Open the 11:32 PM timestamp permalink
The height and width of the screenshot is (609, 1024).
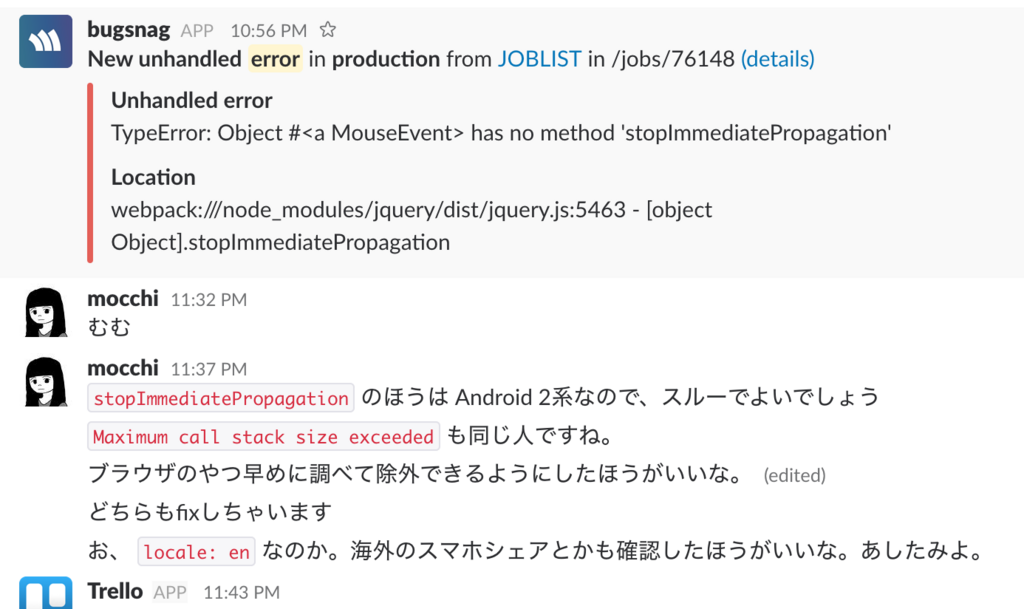click(x=209, y=300)
